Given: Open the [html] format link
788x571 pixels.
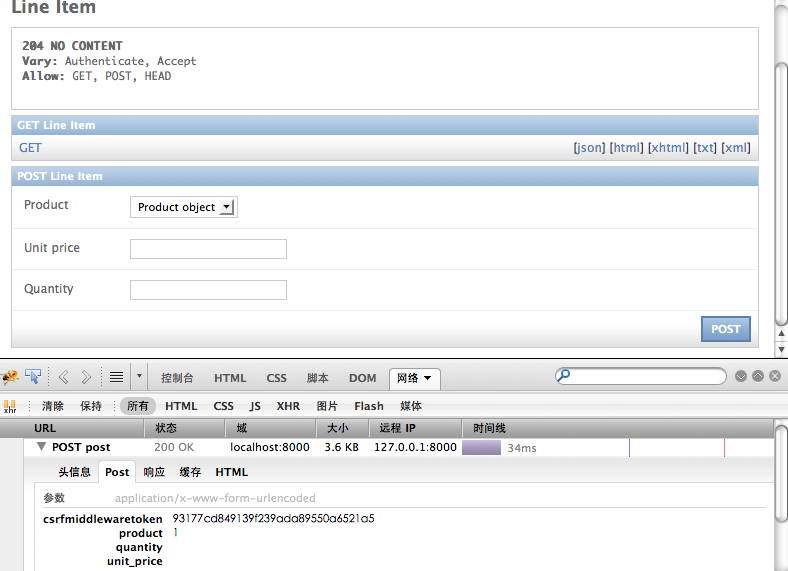Looking at the screenshot, I should 626,148.
